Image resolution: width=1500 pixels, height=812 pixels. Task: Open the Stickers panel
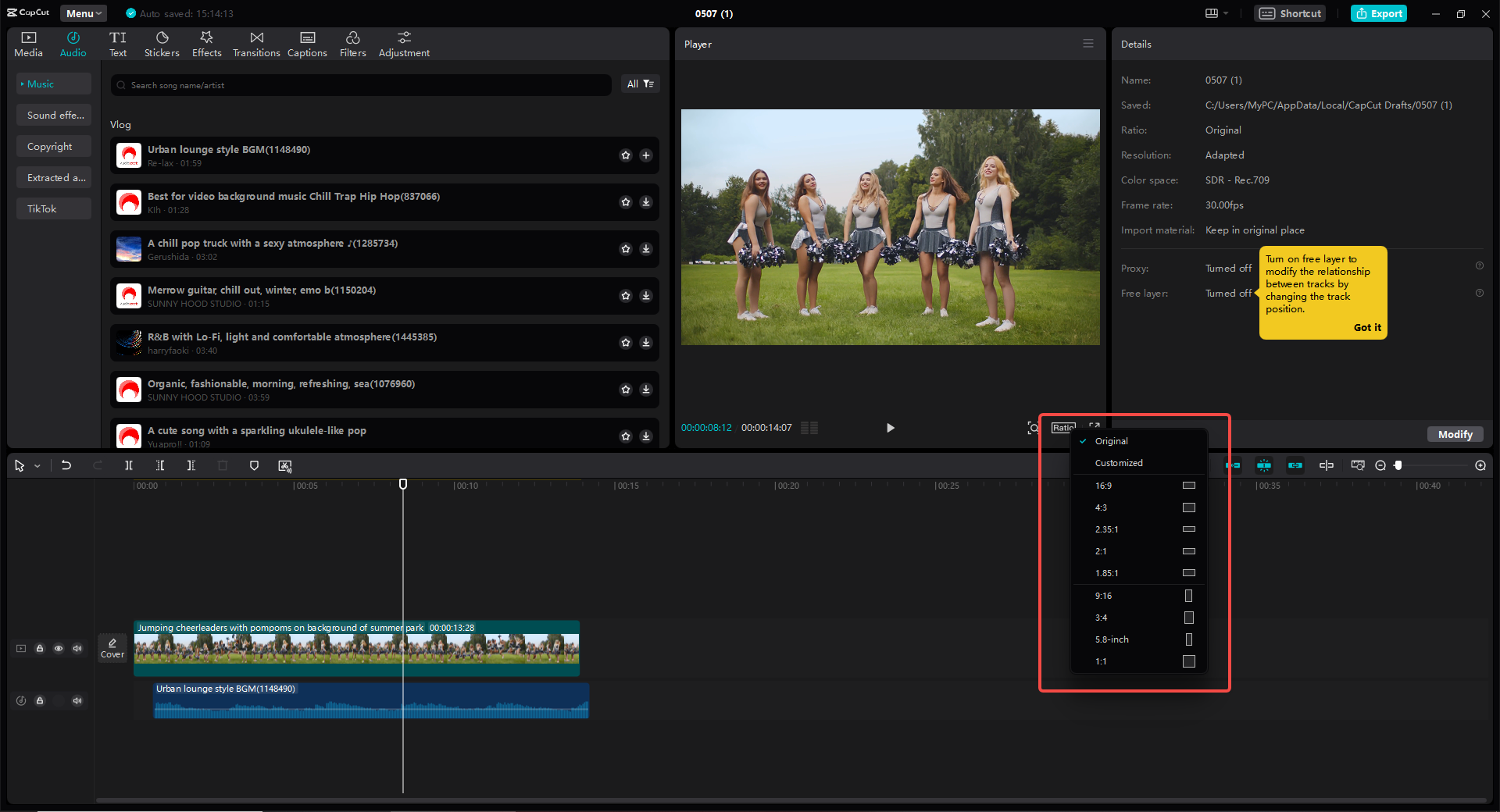coord(162,43)
